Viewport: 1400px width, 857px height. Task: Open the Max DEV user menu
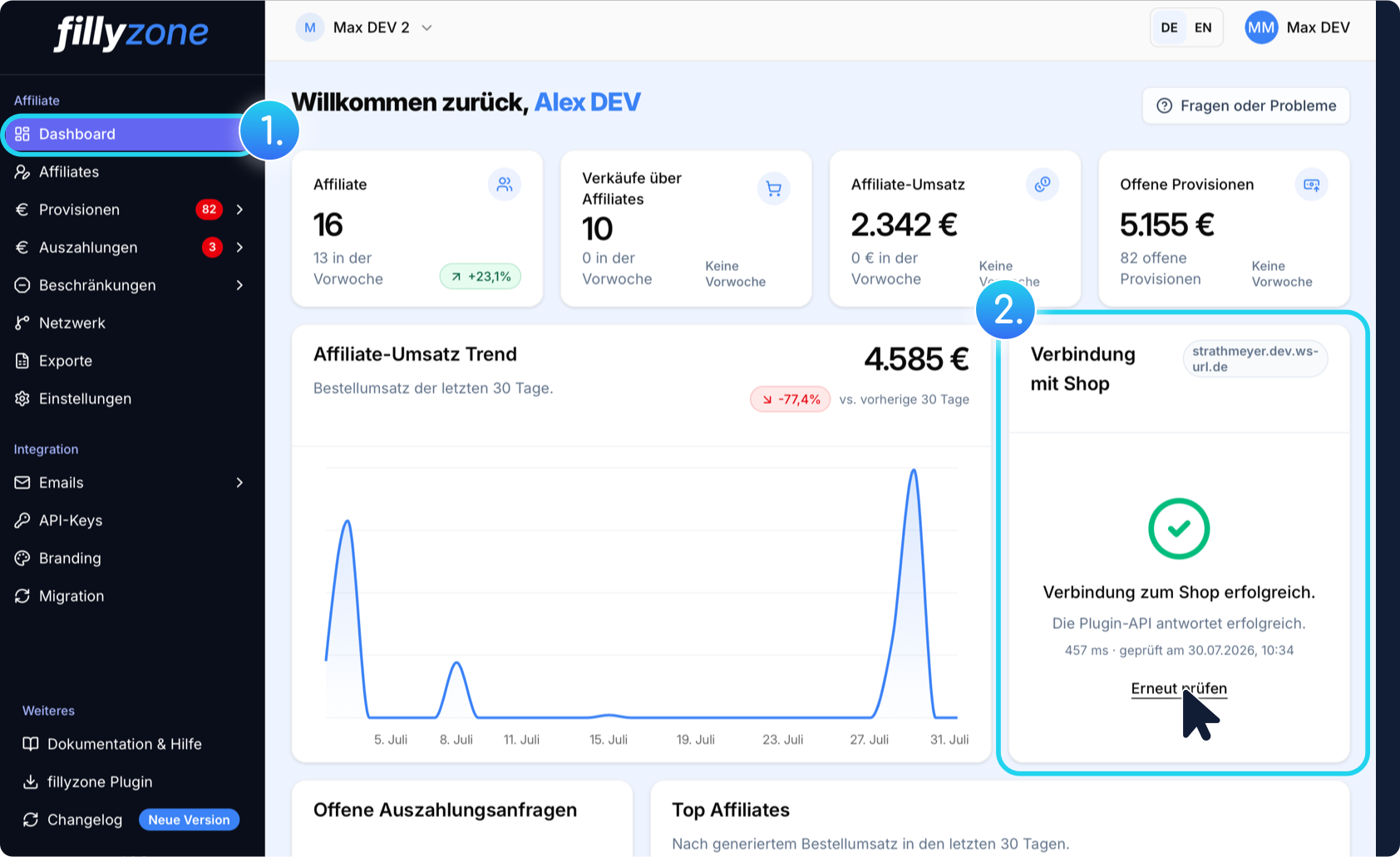click(x=1297, y=27)
